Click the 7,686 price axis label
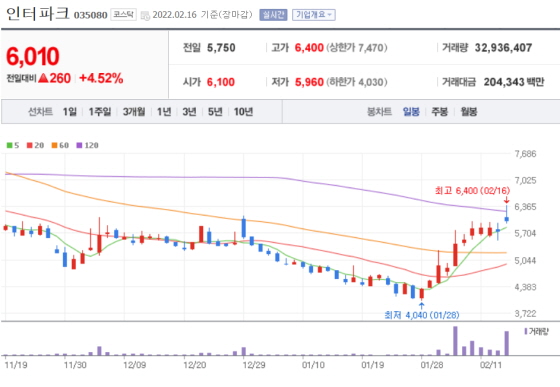 pyautogui.click(x=525, y=154)
